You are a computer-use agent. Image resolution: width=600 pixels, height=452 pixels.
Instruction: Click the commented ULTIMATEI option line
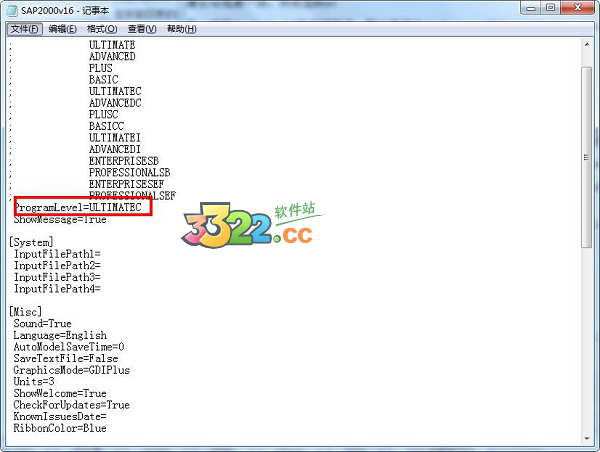click(115, 137)
